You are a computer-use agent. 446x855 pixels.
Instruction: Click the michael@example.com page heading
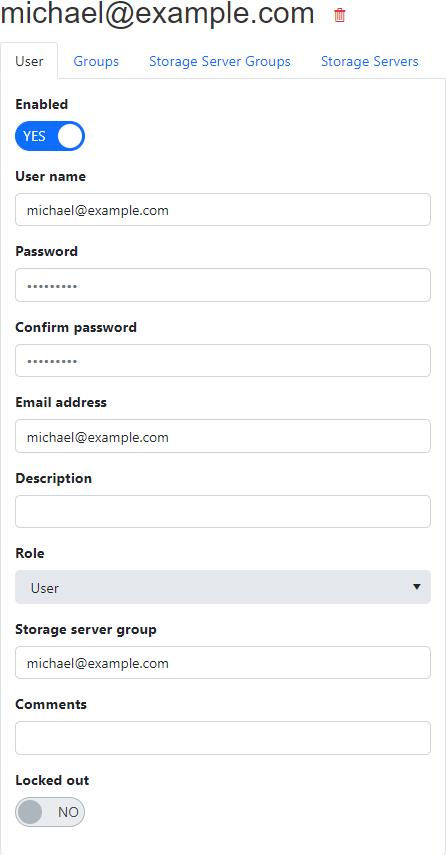tap(158, 14)
